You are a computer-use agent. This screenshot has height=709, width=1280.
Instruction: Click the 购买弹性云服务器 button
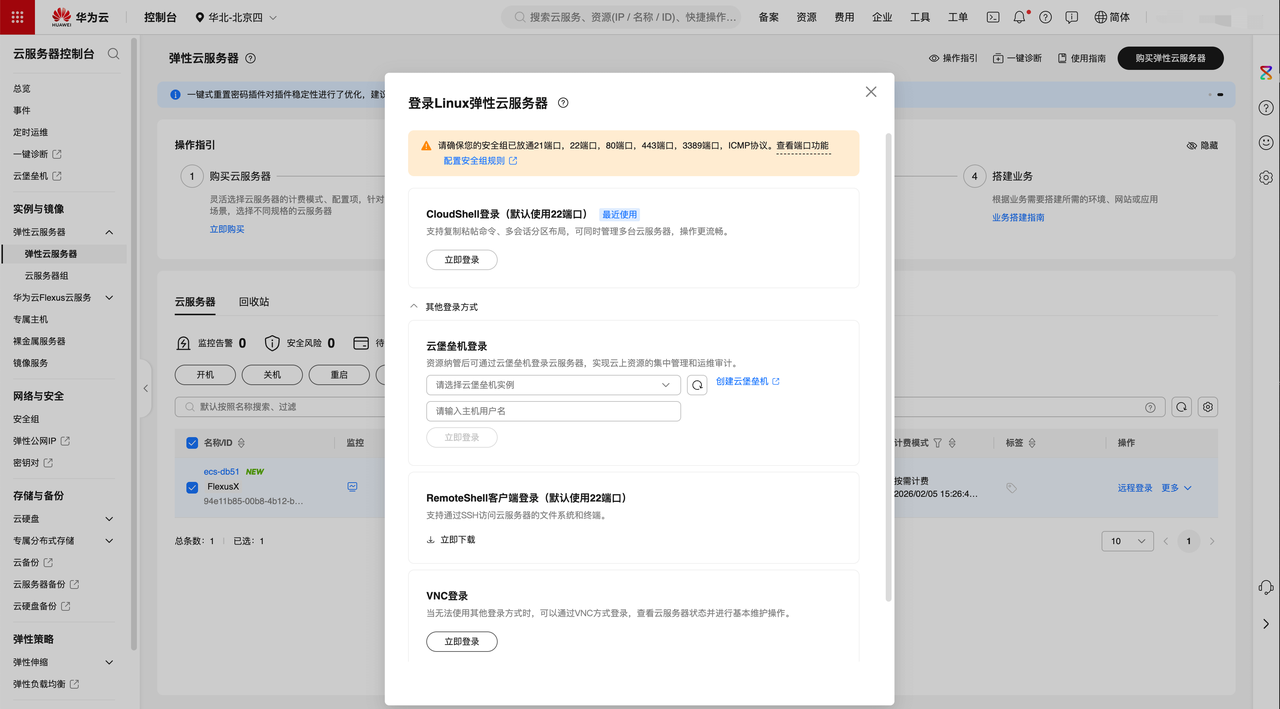(1170, 58)
